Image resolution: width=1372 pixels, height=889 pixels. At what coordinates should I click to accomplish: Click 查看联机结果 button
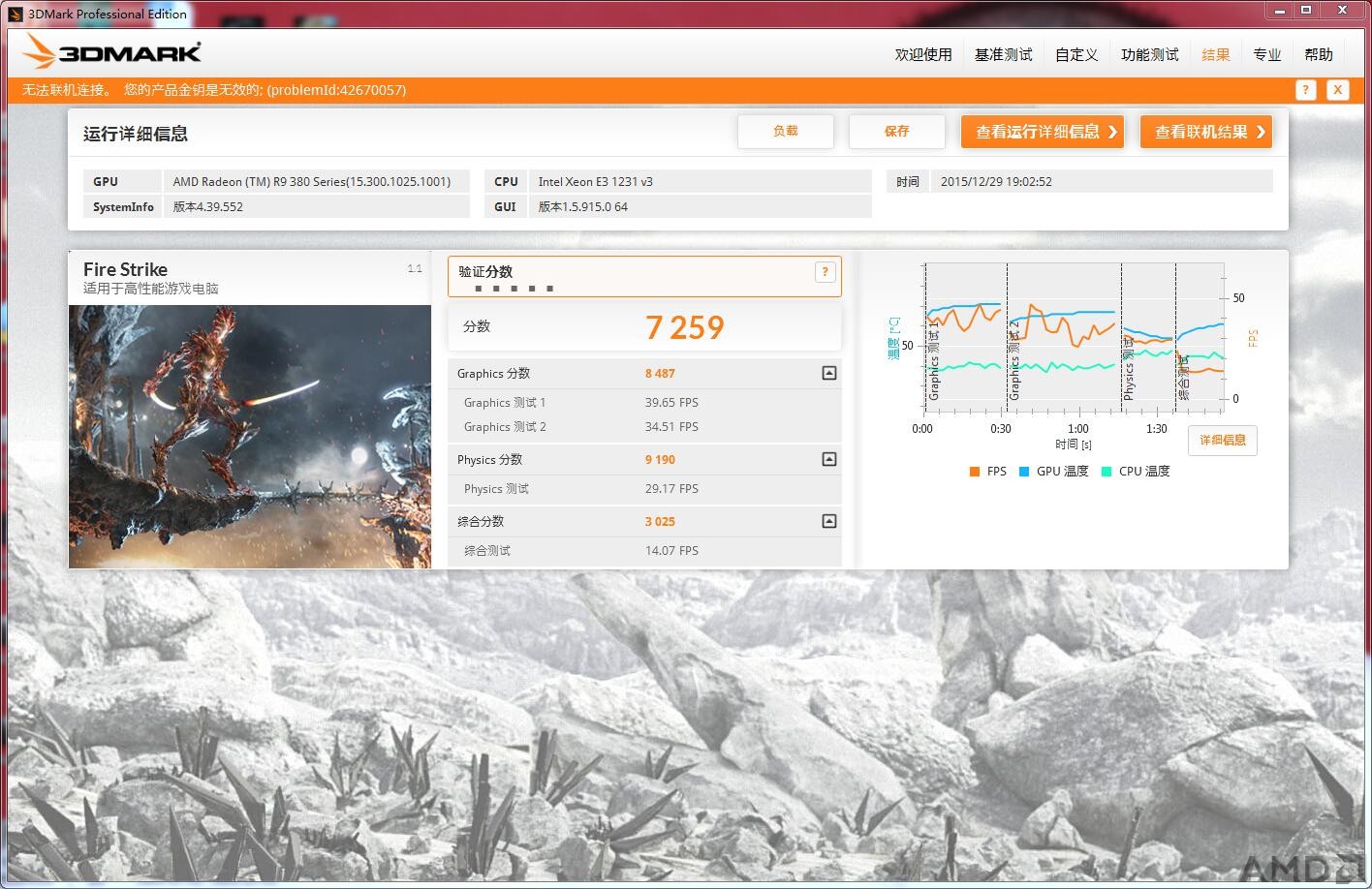pyautogui.click(x=1206, y=132)
